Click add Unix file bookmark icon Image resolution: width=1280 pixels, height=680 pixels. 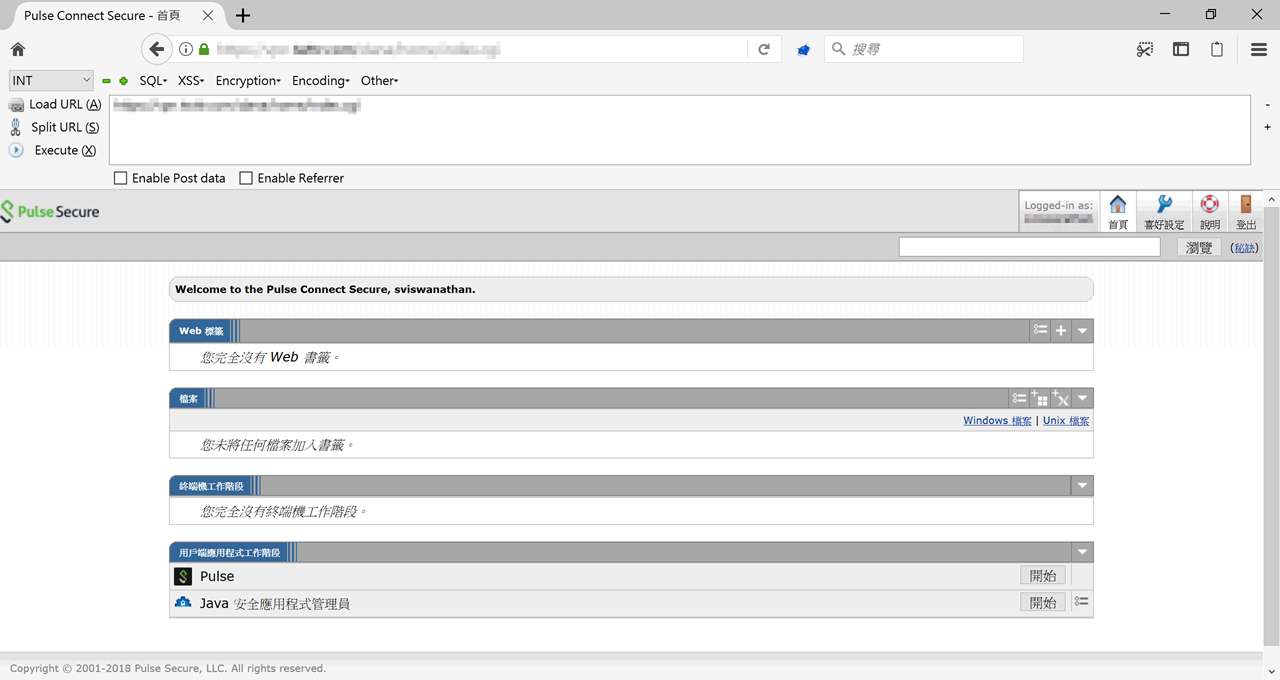point(1062,398)
